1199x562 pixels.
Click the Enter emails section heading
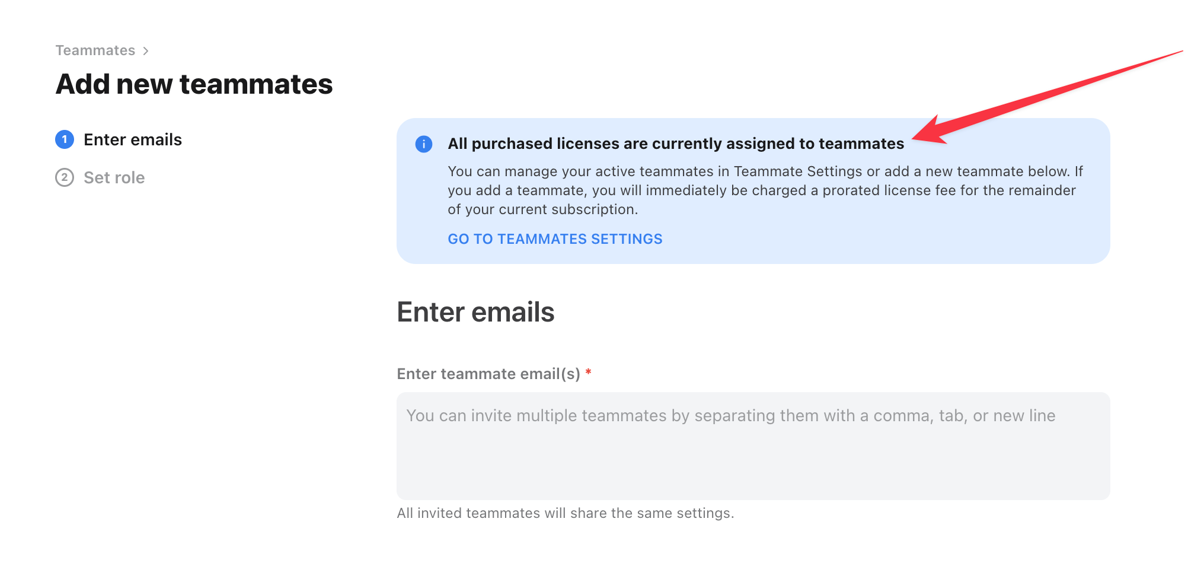pos(476,312)
